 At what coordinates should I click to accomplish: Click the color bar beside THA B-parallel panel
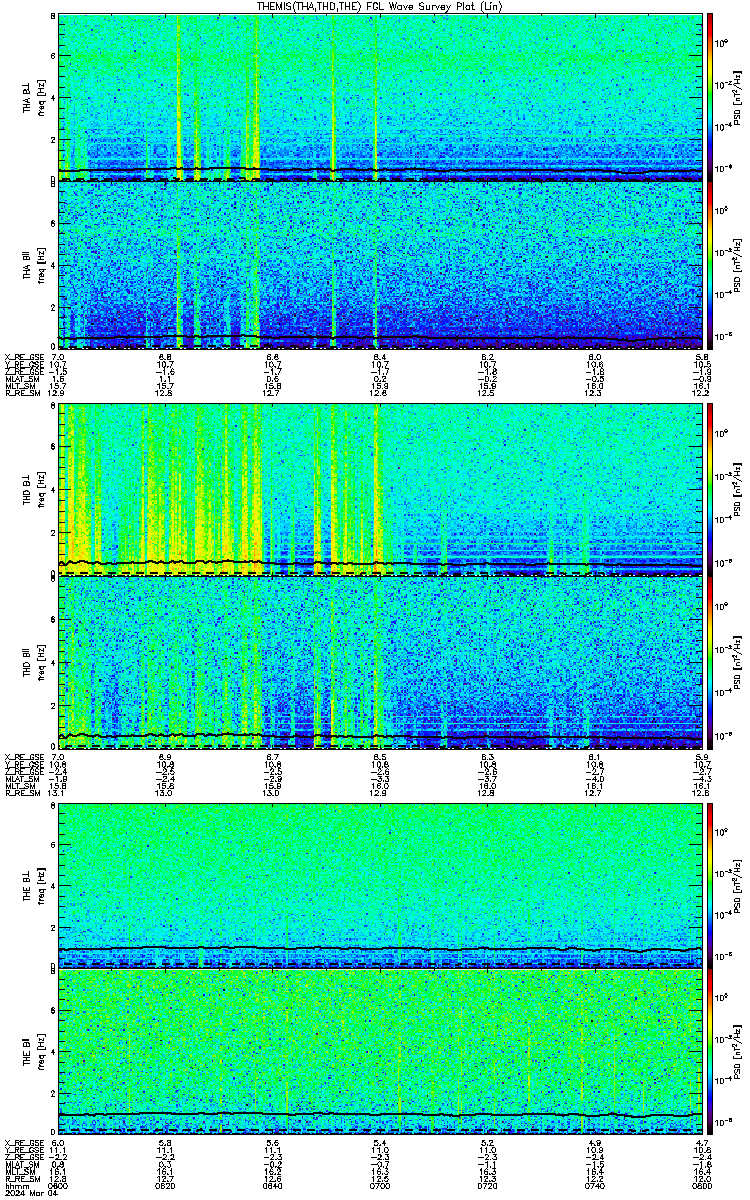click(x=709, y=264)
